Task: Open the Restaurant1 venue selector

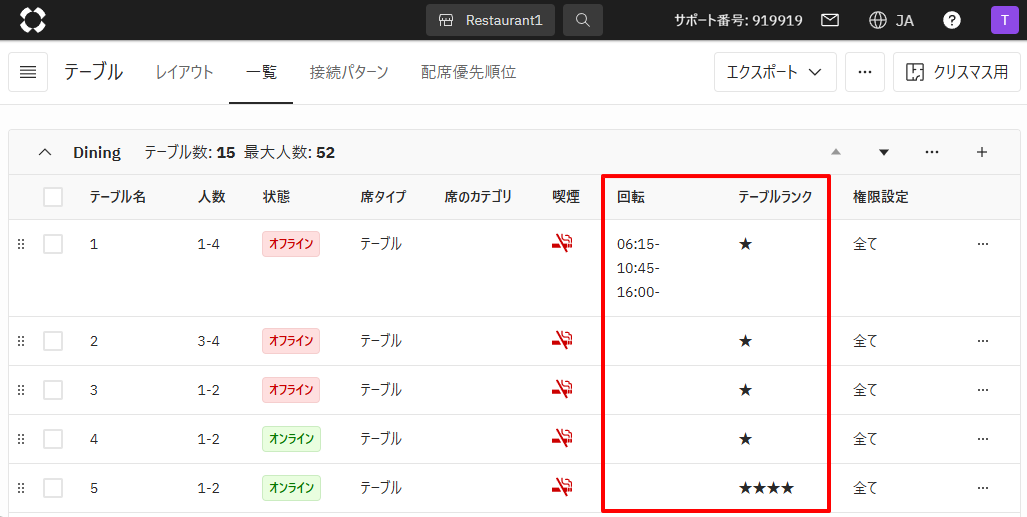Action: [491, 20]
